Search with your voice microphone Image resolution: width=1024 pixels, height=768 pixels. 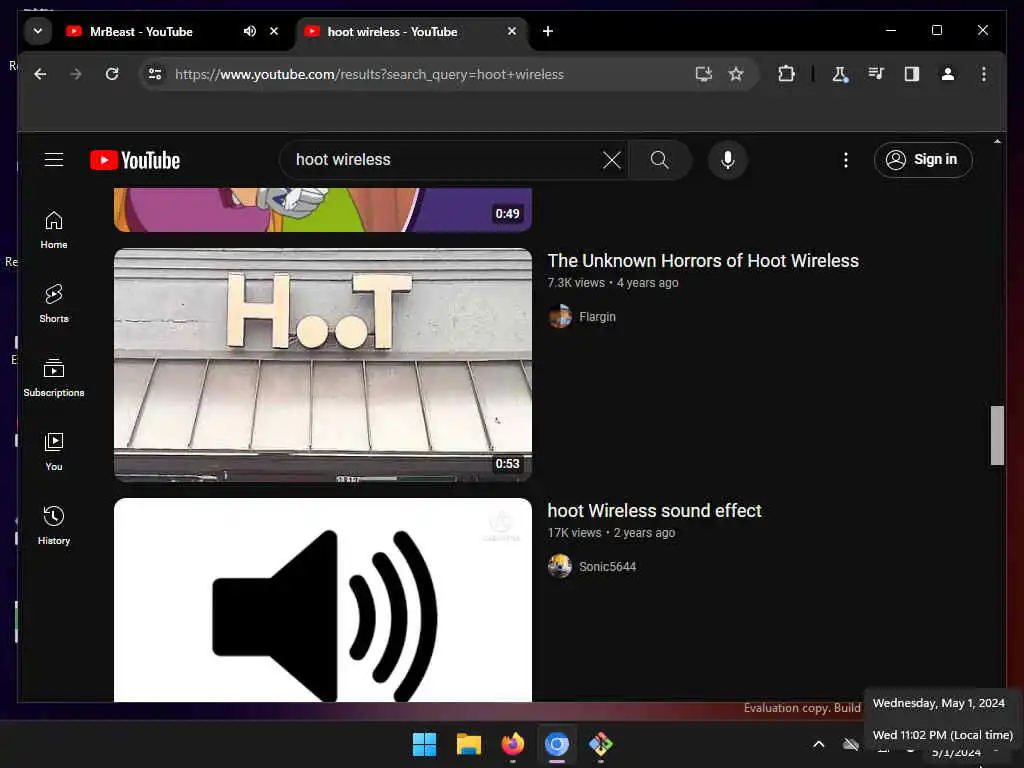[x=728, y=160]
